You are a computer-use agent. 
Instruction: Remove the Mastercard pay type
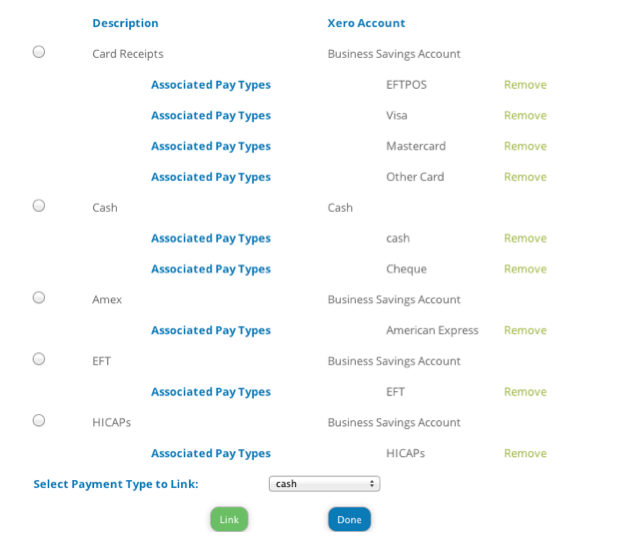click(x=525, y=146)
